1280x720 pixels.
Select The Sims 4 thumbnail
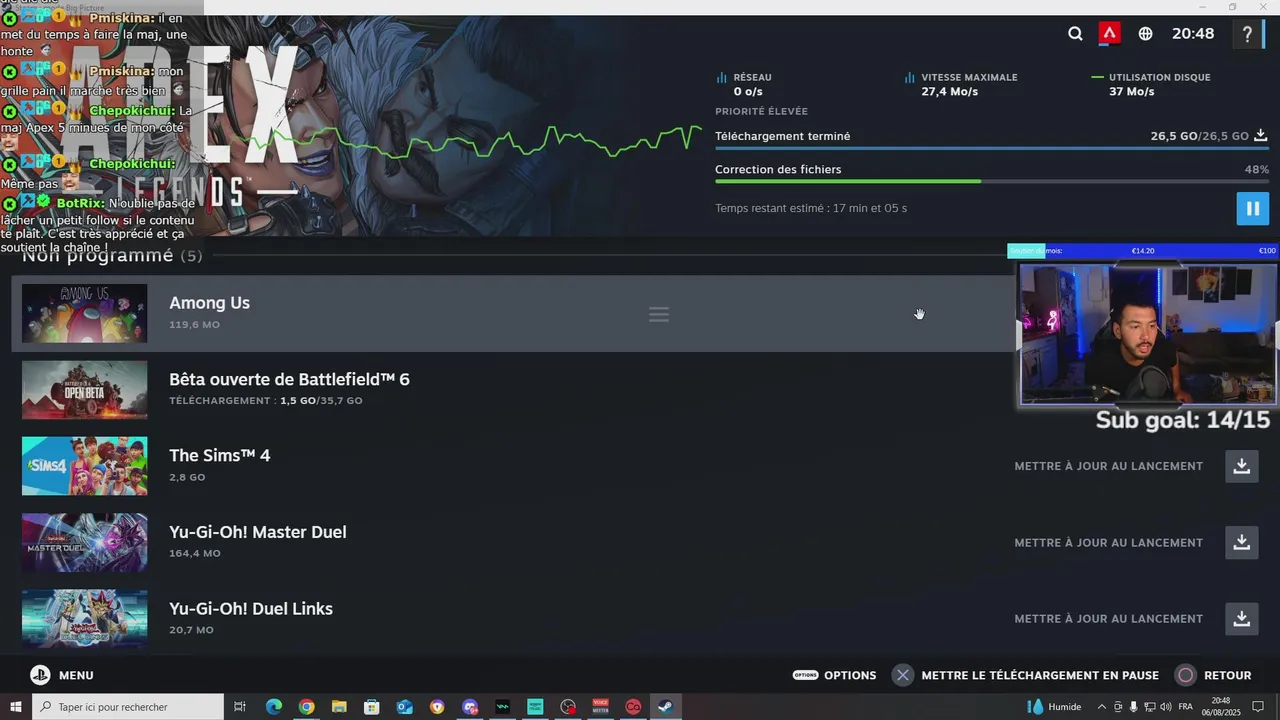click(x=85, y=466)
